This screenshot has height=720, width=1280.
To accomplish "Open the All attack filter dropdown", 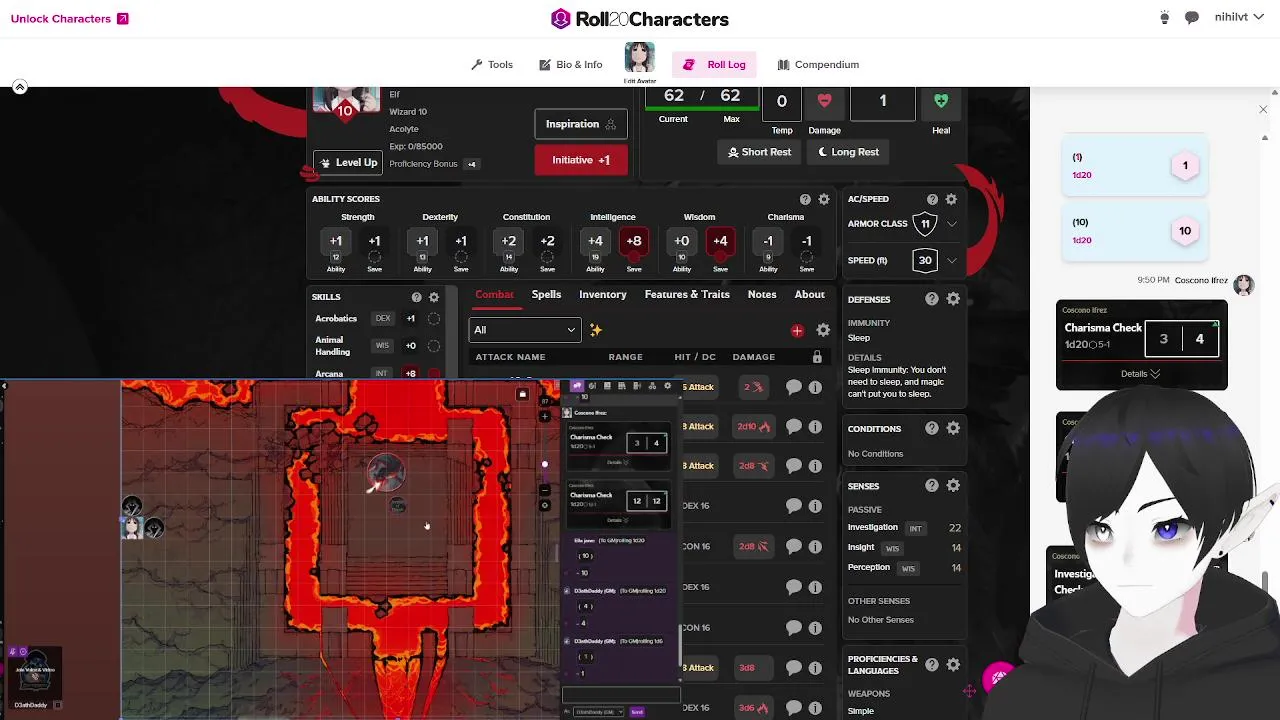I will coord(525,330).
